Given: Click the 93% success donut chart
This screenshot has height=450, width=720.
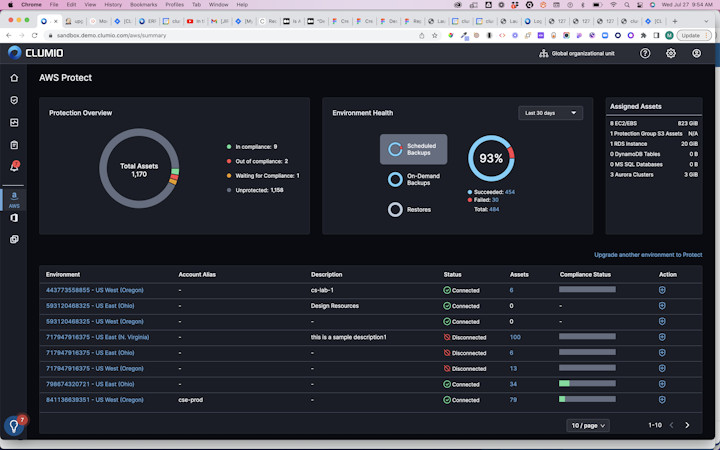Looking at the screenshot, I should coord(491,158).
